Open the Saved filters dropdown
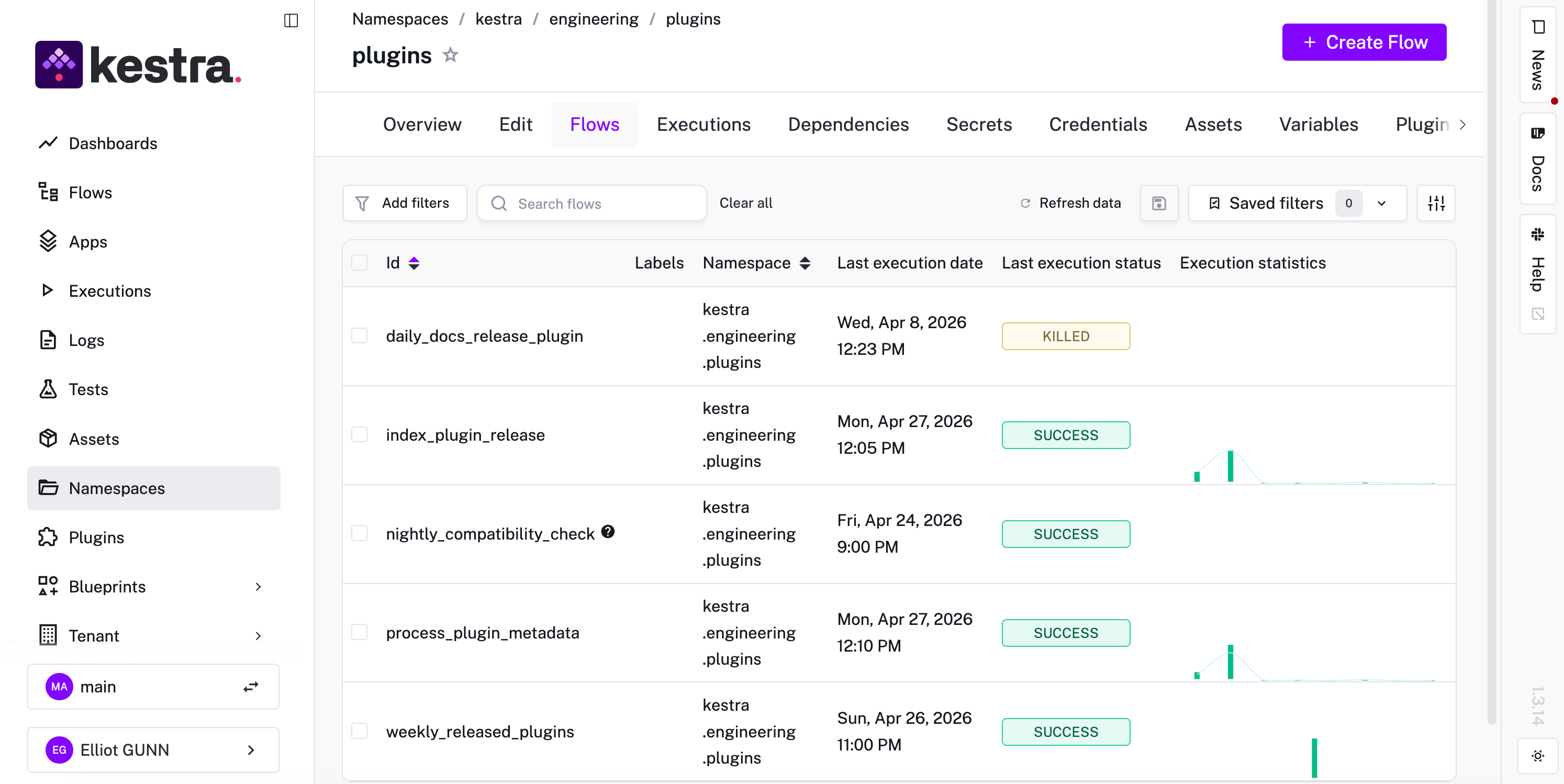Image resolution: width=1564 pixels, height=784 pixels. (1381, 203)
